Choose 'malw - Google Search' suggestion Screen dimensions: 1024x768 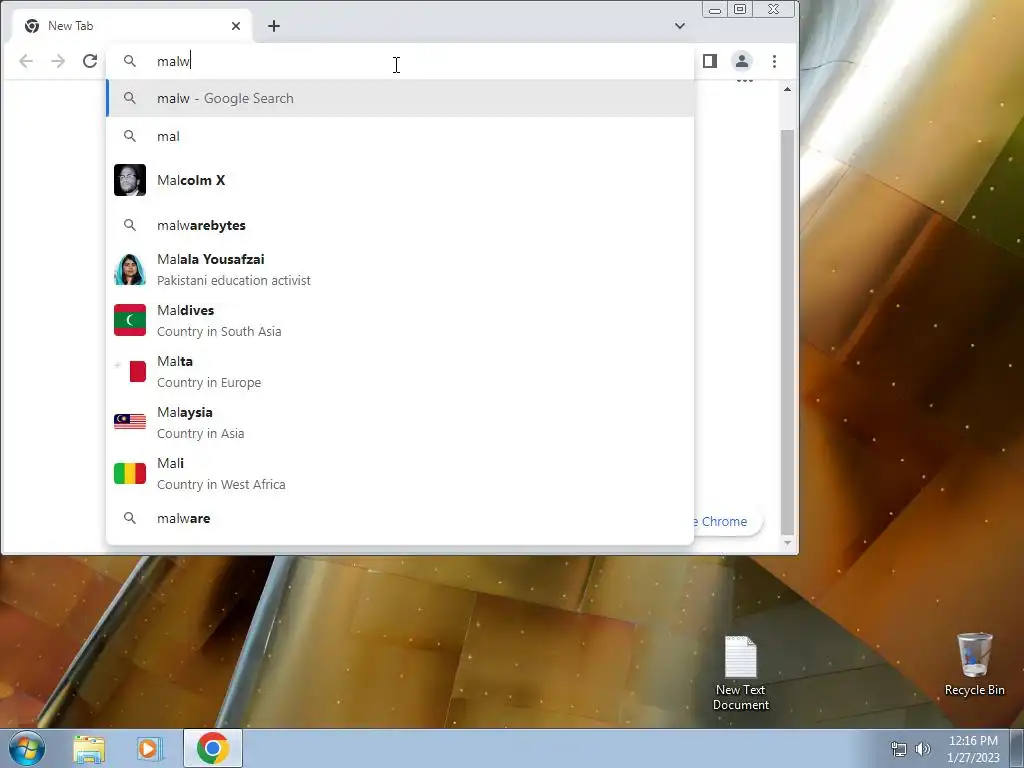(400, 99)
